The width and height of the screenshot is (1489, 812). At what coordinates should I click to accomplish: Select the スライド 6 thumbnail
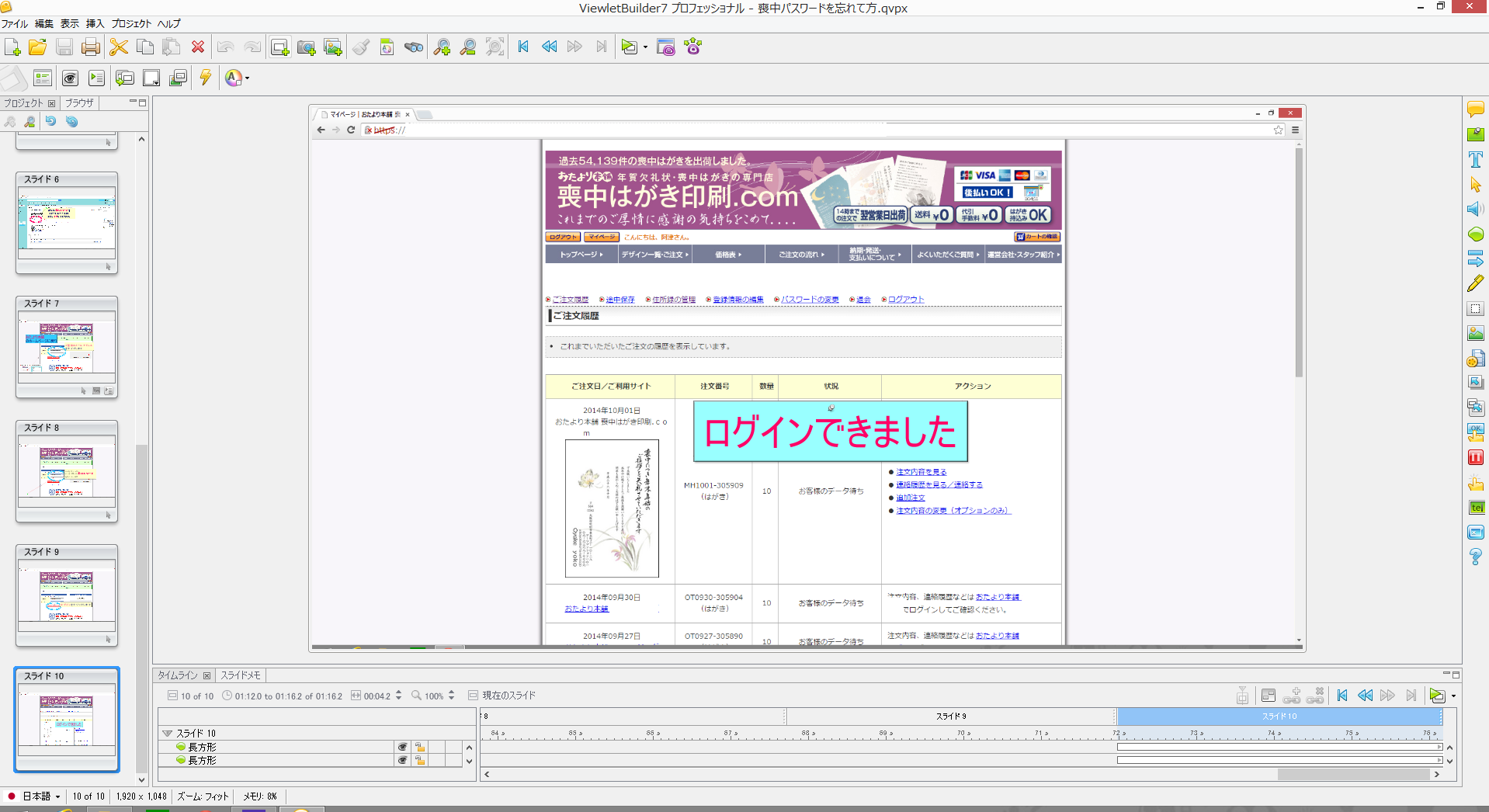point(67,223)
